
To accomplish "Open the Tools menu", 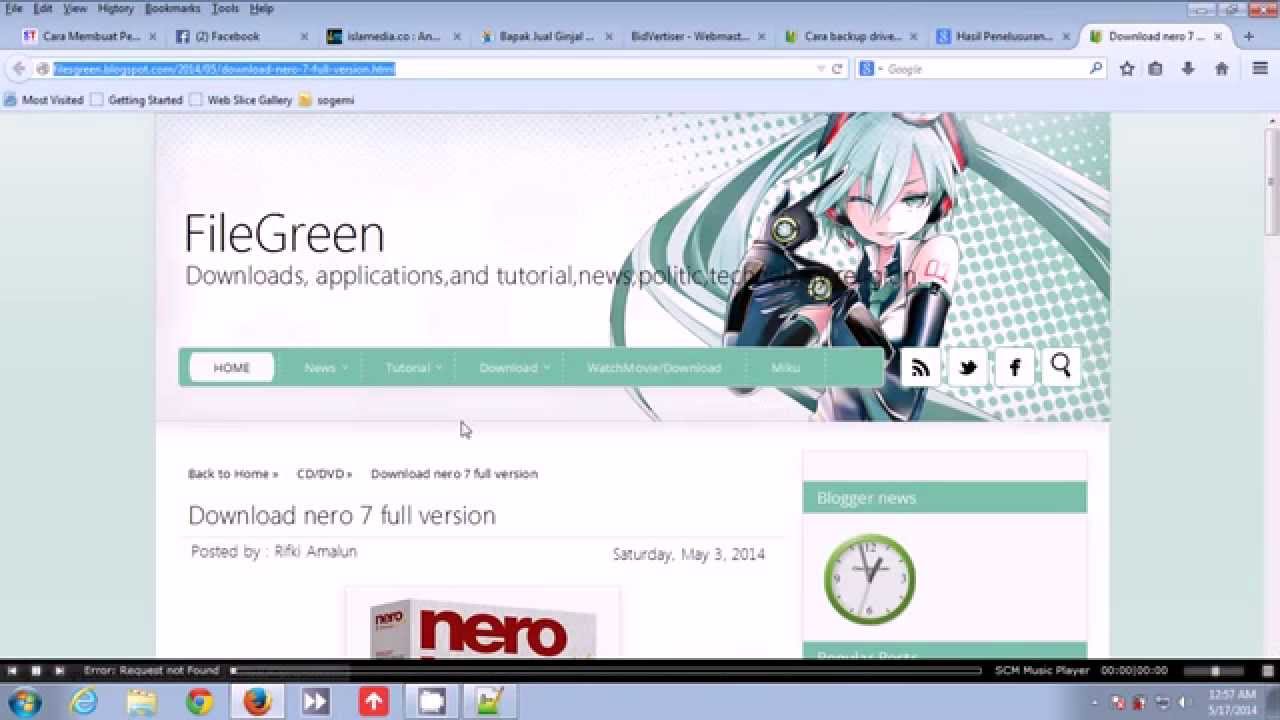I will (225, 8).
